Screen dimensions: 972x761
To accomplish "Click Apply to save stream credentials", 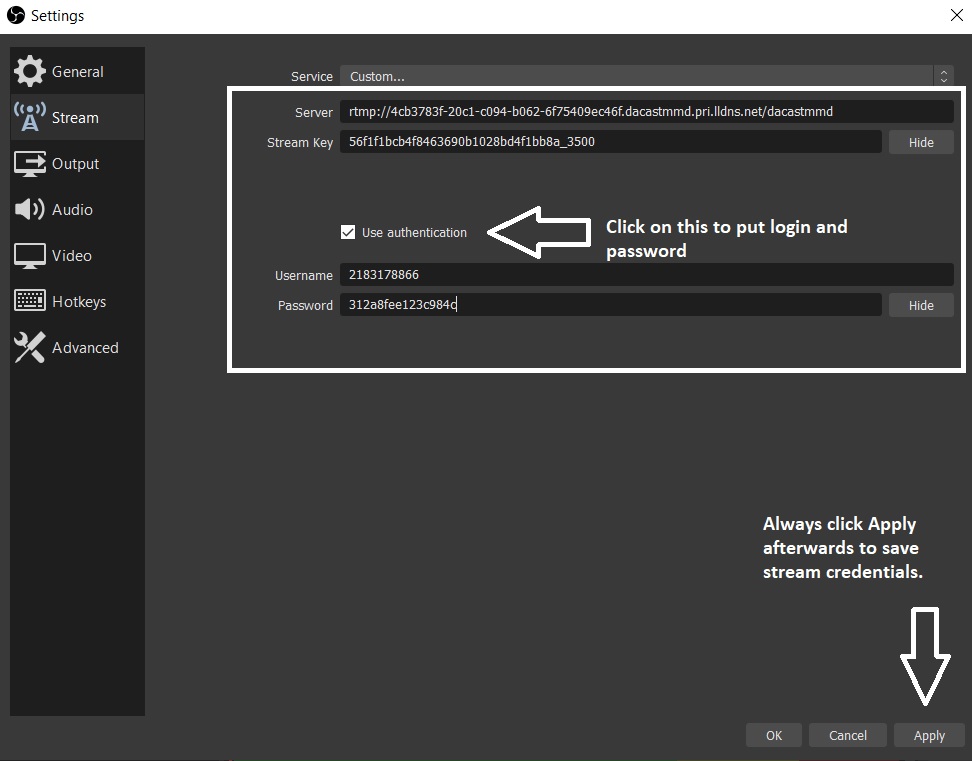I will (x=928, y=735).
